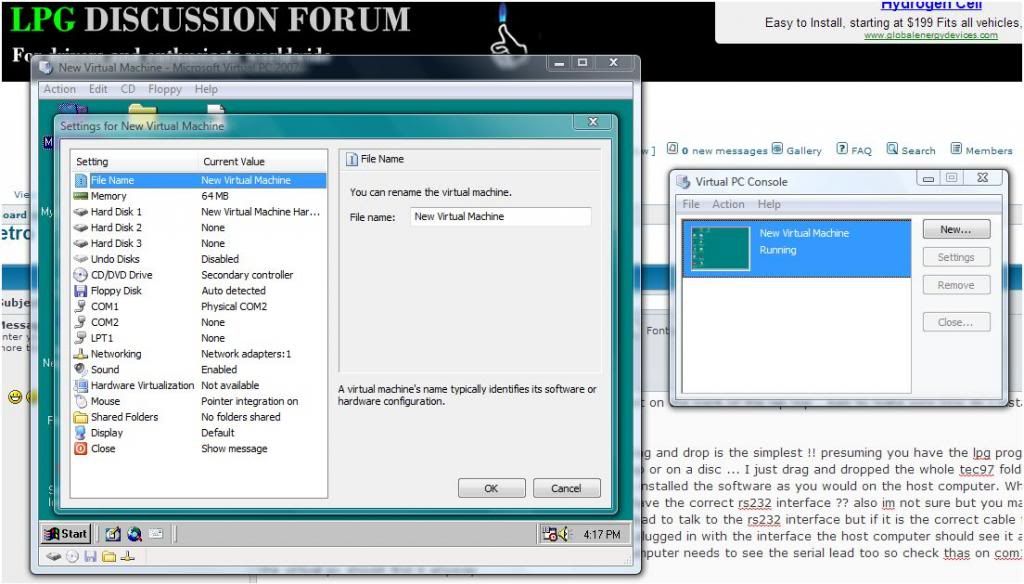Select the COM1 port setting icon
Image resolution: width=1024 pixels, height=584 pixels.
(81, 306)
